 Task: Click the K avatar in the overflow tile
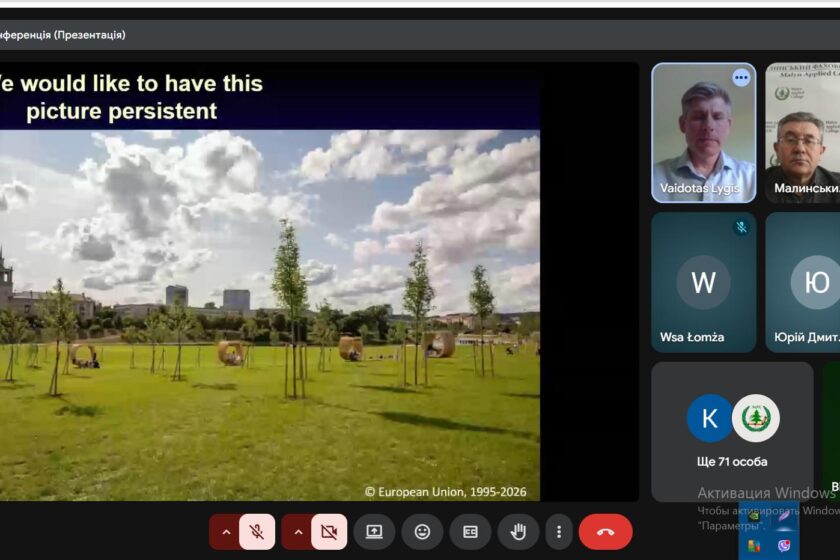tap(710, 418)
